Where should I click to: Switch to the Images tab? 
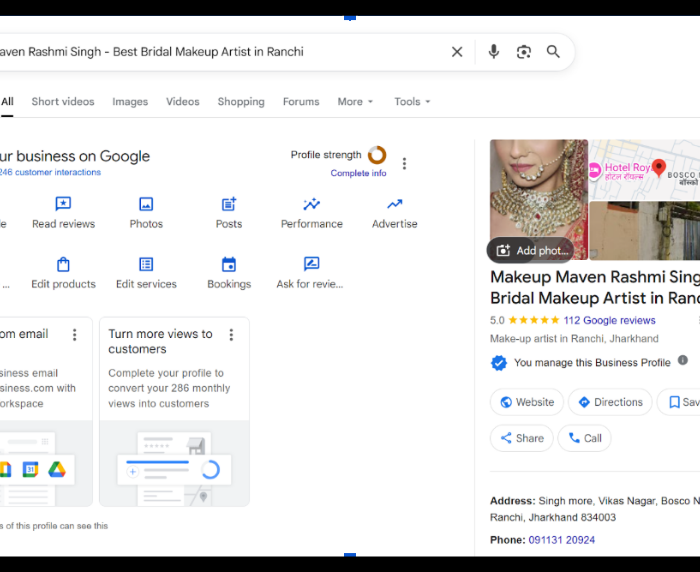click(130, 102)
